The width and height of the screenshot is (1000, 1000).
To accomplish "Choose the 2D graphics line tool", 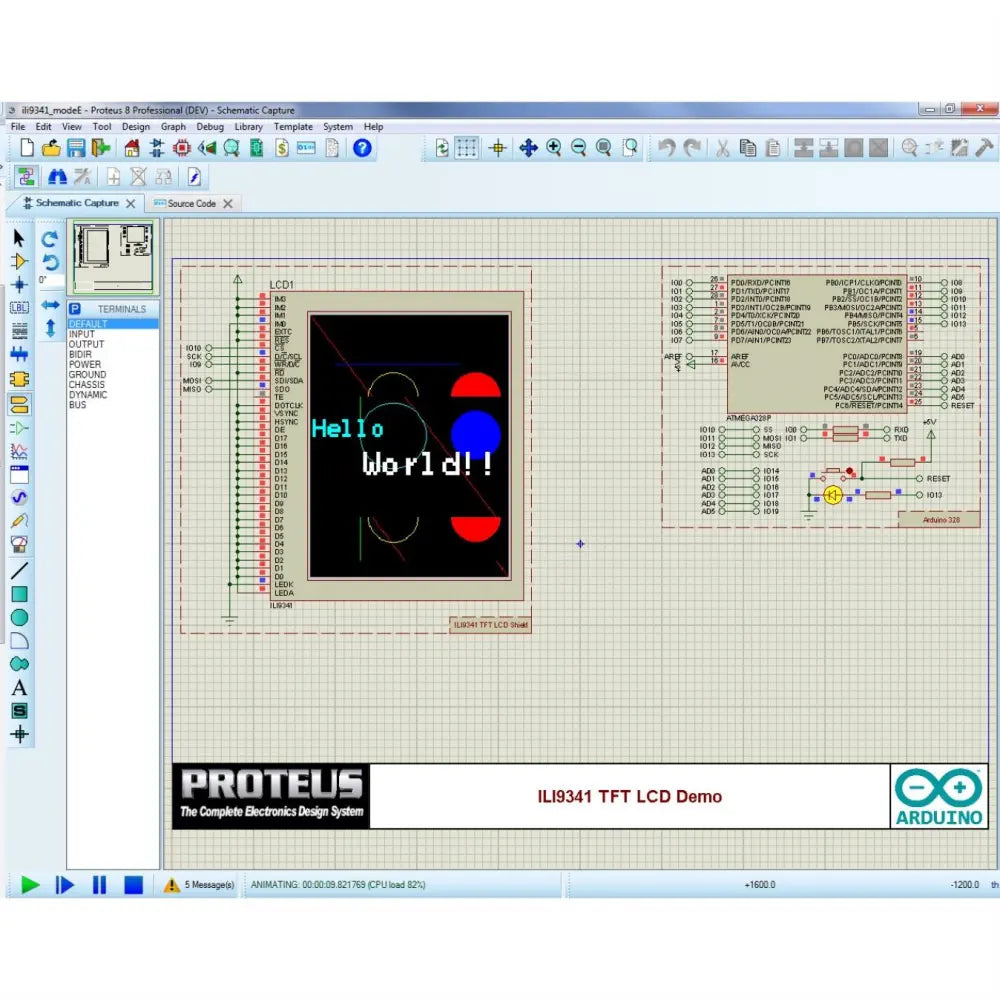I will pyautogui.click(x=19, y=571).
